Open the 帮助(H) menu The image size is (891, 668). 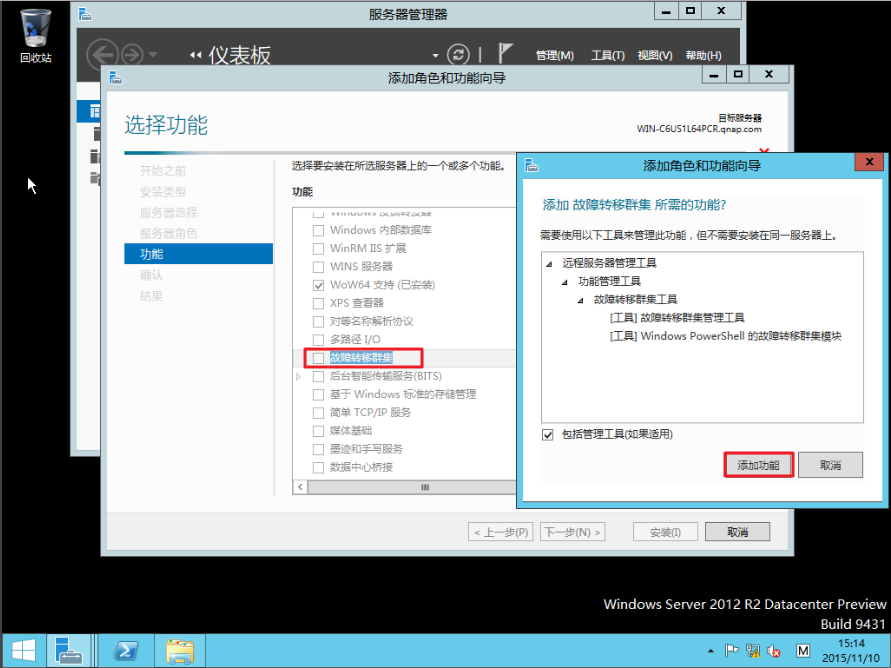(703, 56)
